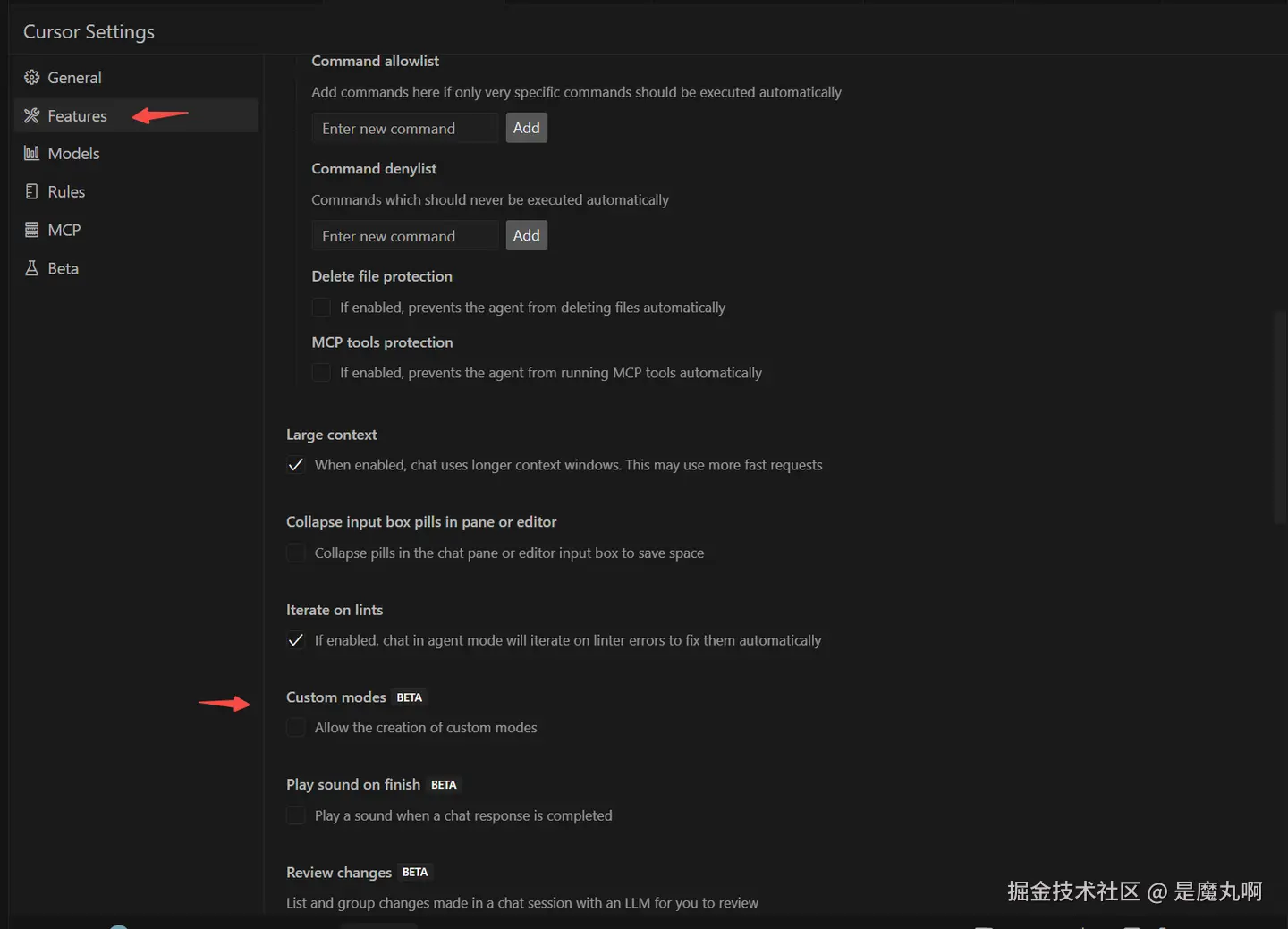Click BETA badge next to Review changes
1288x929 pixels.
coord(415,872)
